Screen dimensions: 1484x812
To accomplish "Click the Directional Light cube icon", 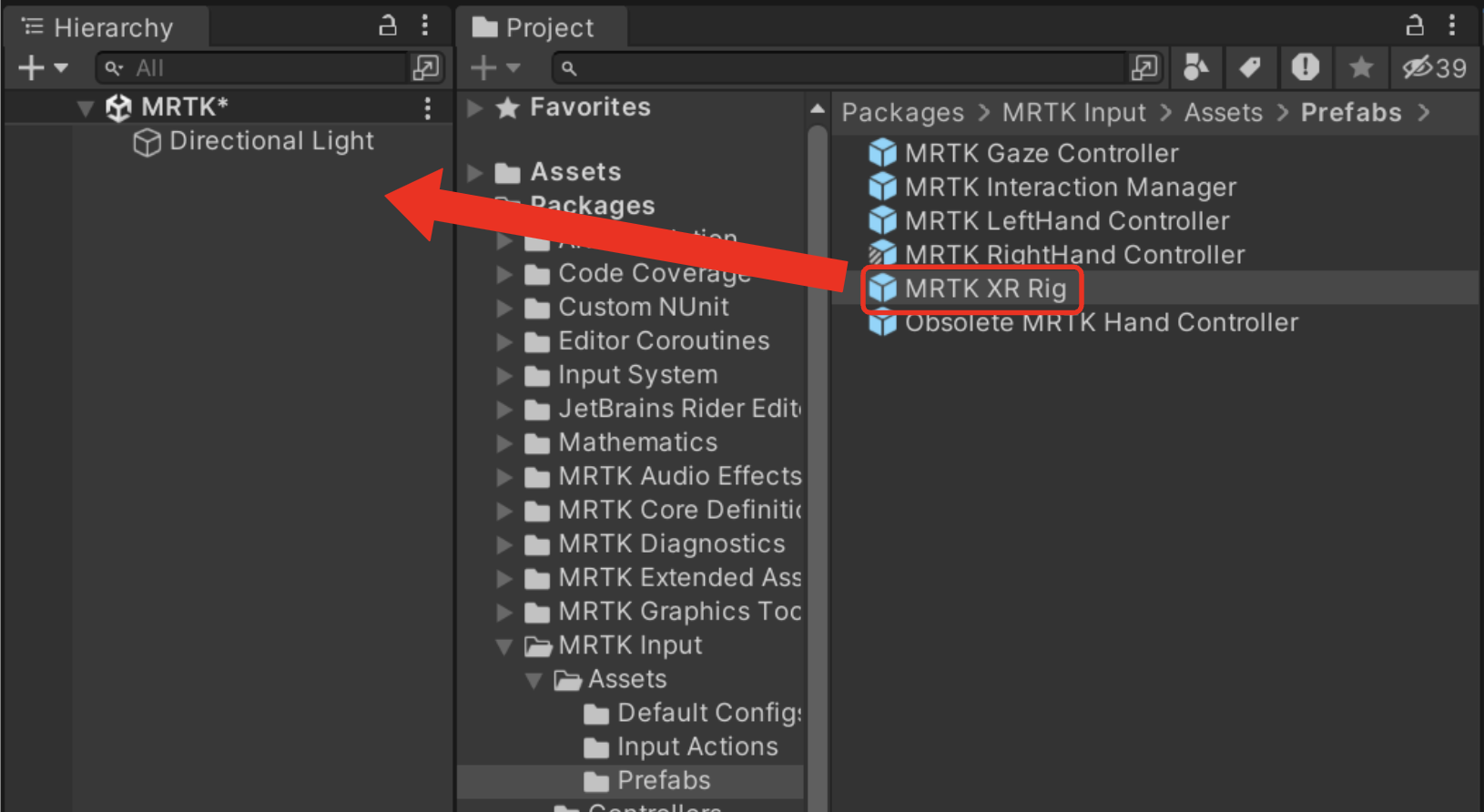I will point(147,142).
